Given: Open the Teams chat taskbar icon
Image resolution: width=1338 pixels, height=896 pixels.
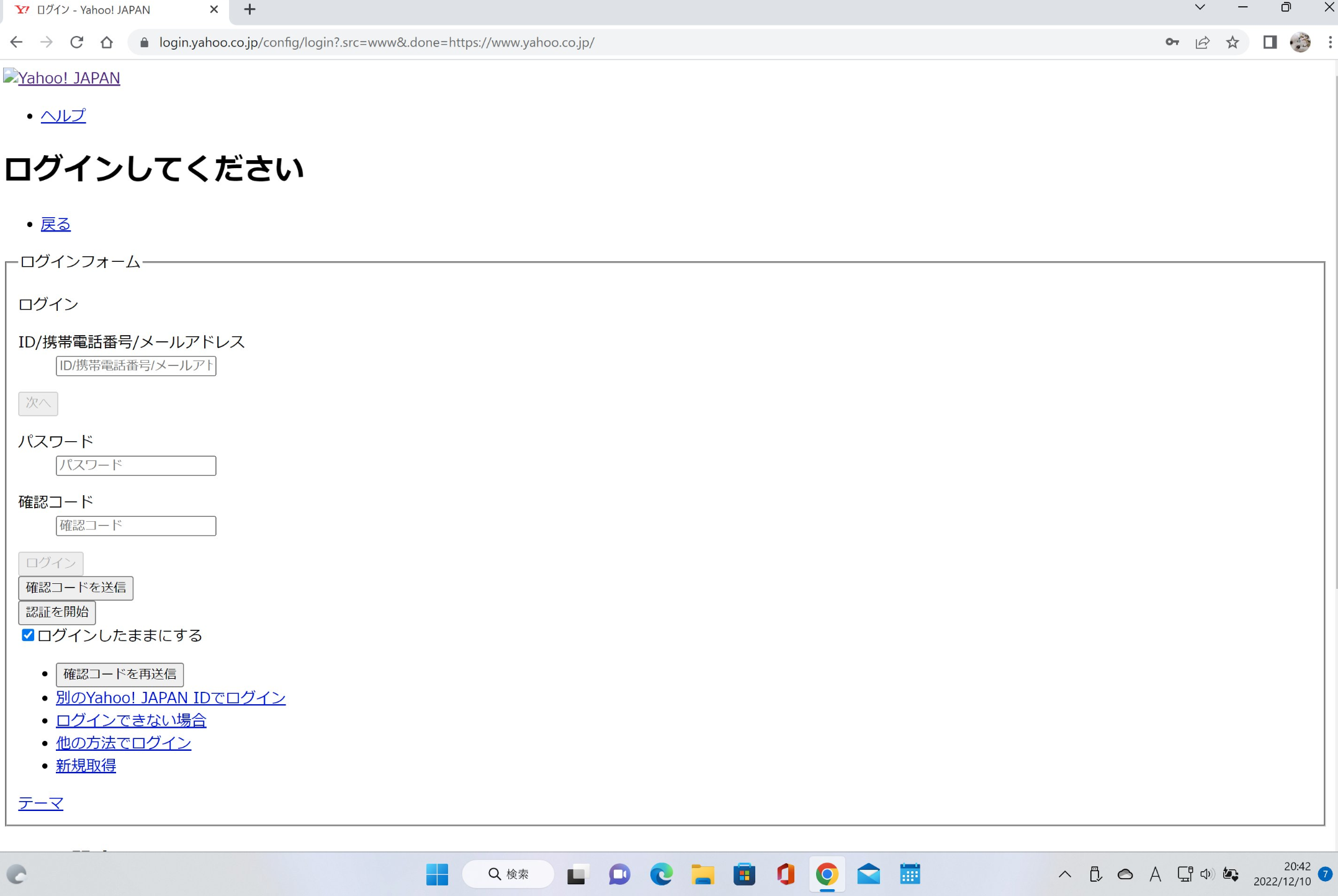Looking at the screenshot, I should pos(619,874).
